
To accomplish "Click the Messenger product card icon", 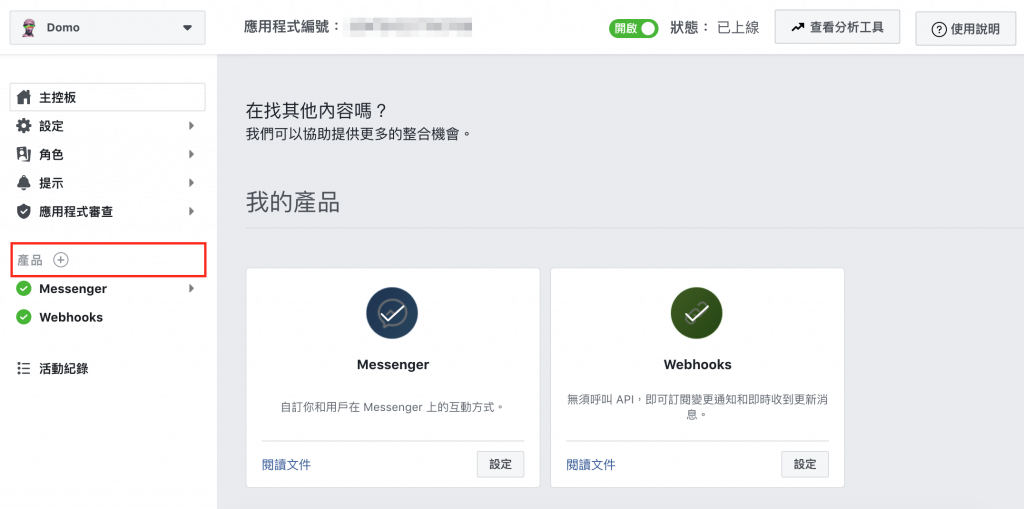I will (392, 313).
